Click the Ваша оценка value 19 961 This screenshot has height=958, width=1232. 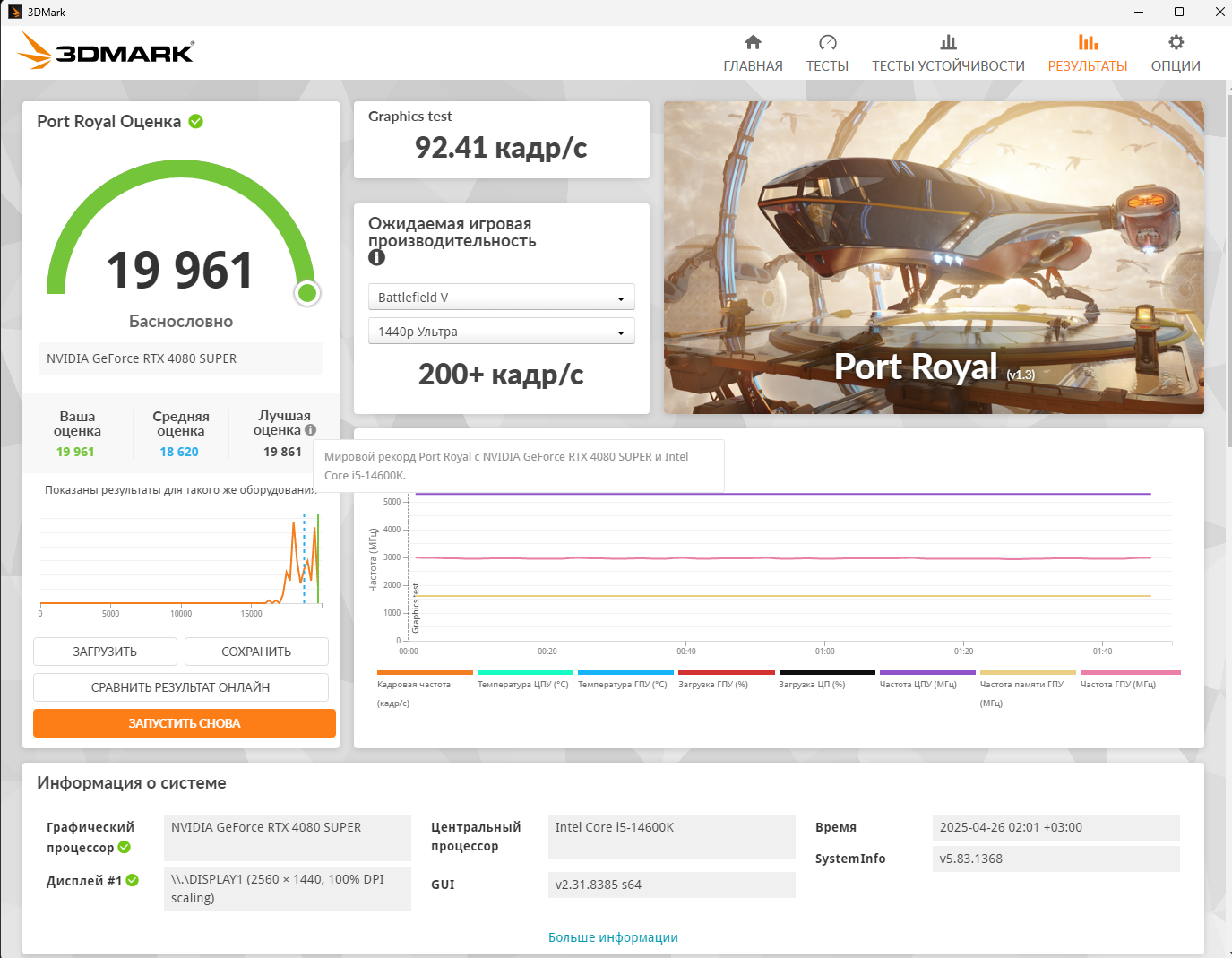click(x=75, y=452)
